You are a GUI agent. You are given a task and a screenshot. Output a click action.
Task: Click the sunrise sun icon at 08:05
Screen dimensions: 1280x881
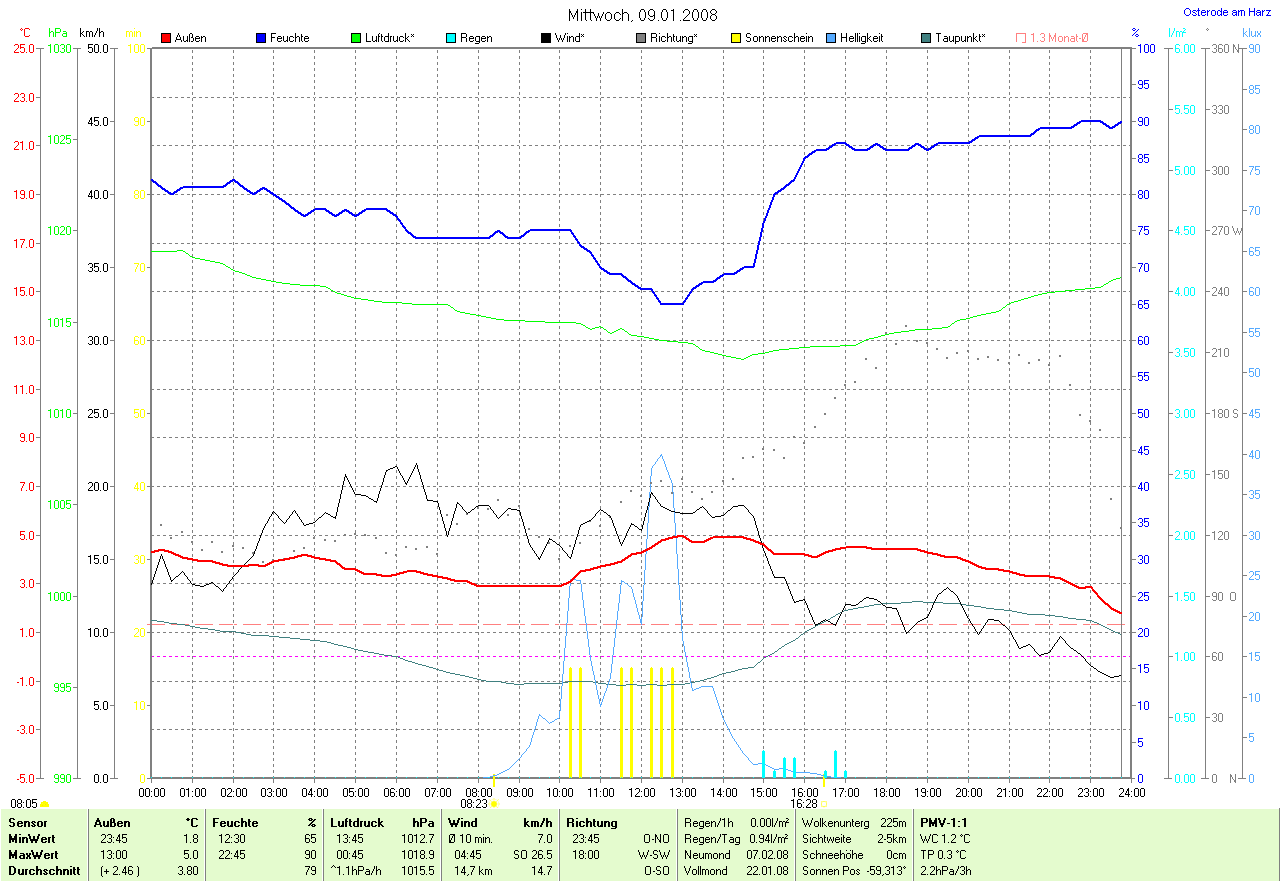(44, 804)
